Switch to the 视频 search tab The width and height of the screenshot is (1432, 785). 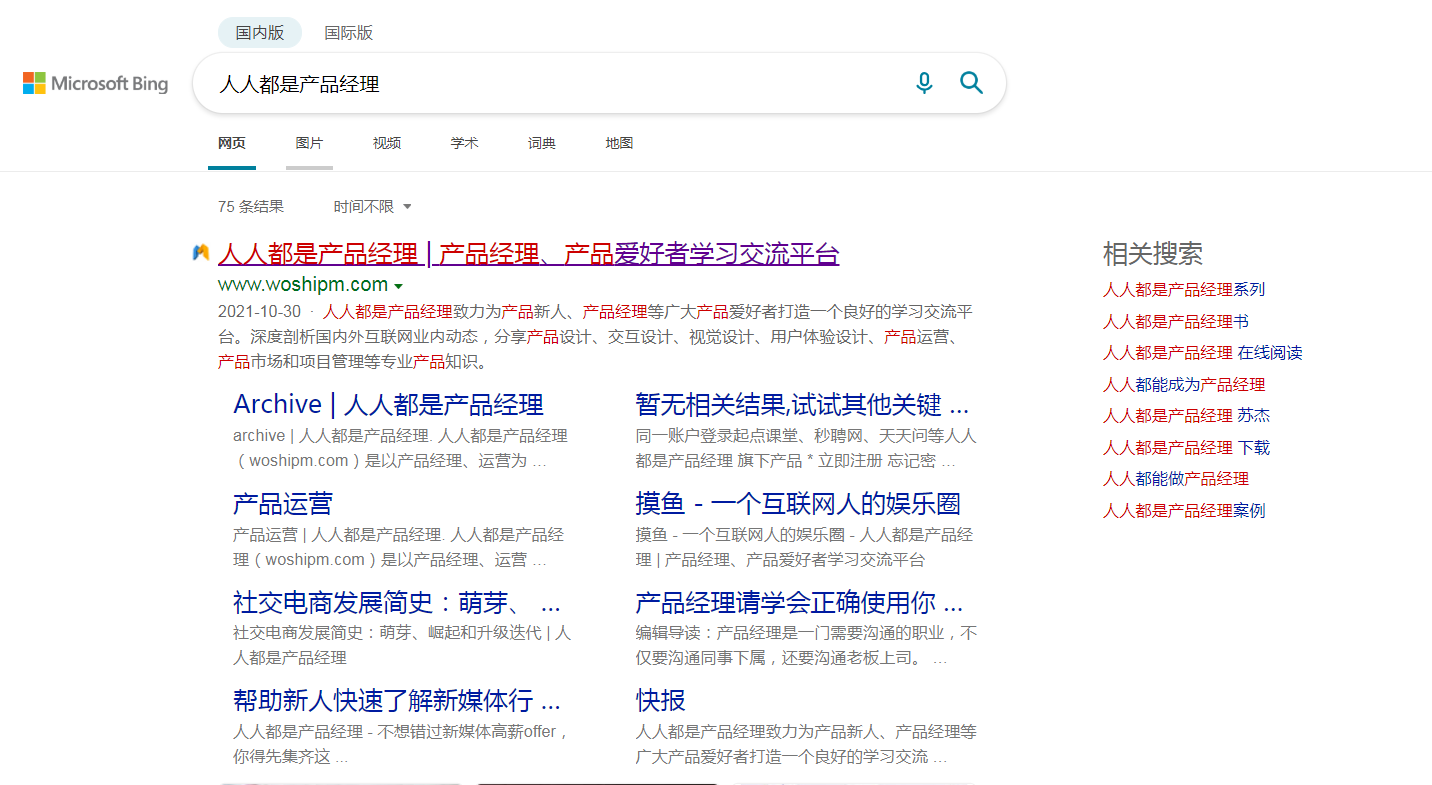[386, 143]
